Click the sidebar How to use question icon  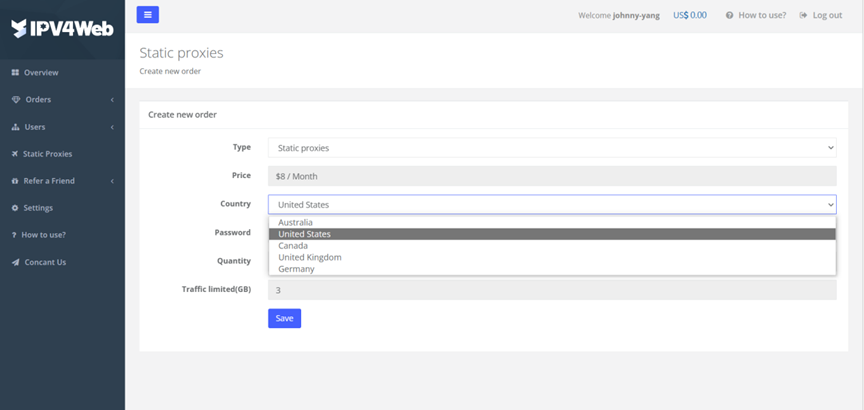tap(14, 235)
